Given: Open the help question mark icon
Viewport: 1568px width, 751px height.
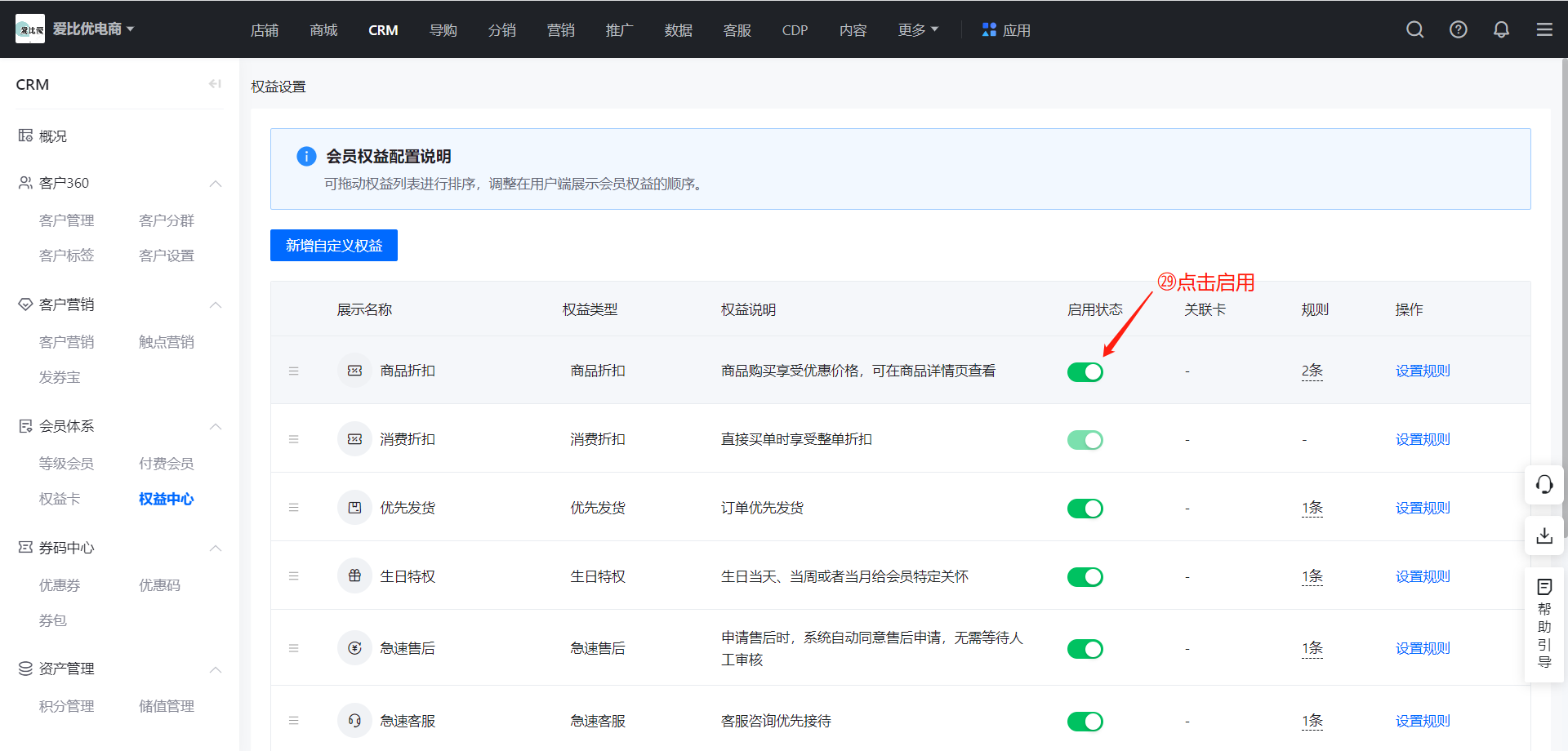Looking at the screenshot, I should [1459, 29].
